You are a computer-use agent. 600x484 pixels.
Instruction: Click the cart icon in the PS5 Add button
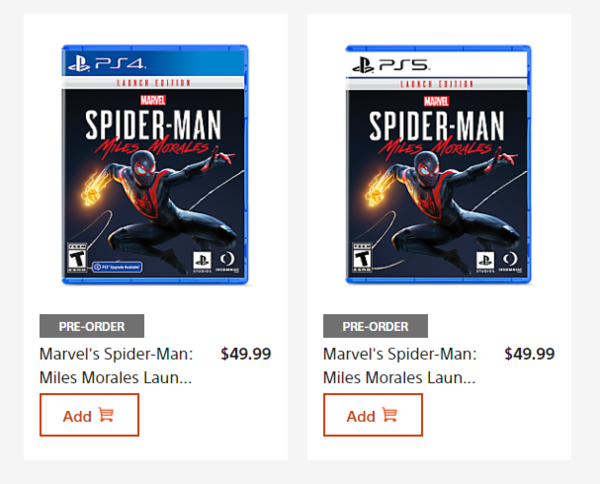pyautogui.click(x=390, y=415)
